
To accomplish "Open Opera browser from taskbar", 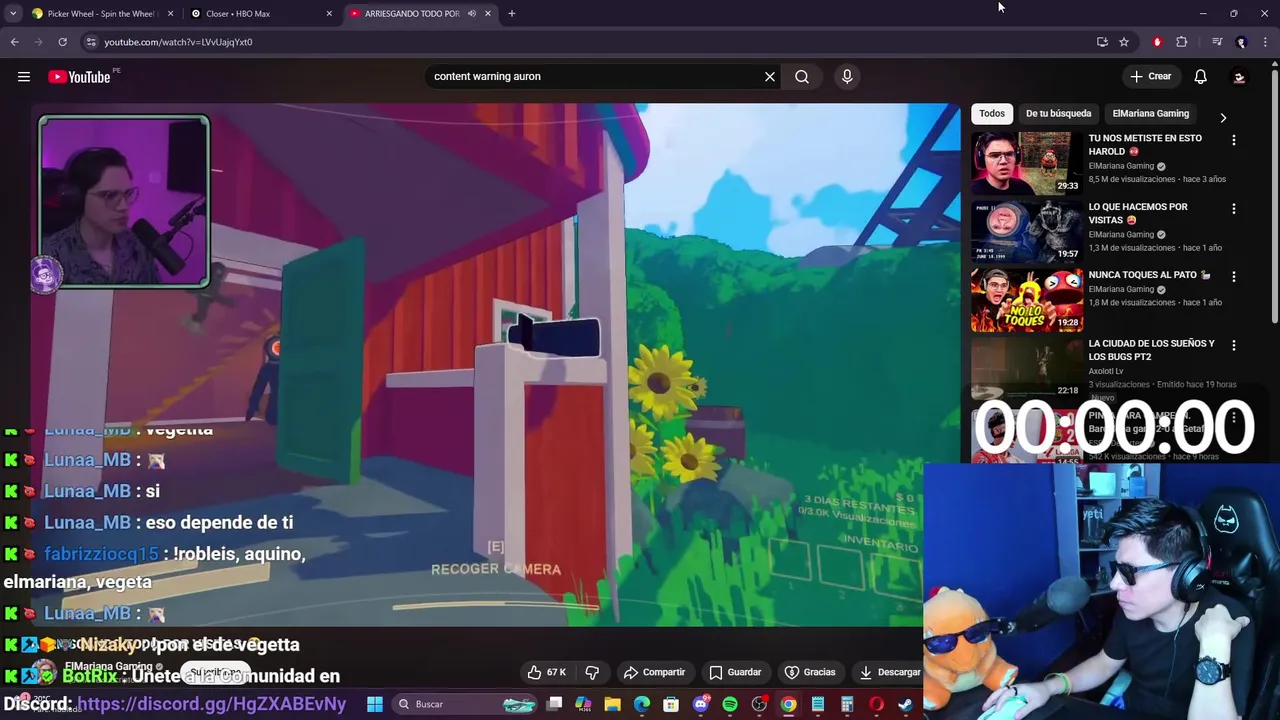I will coord(876,704).
